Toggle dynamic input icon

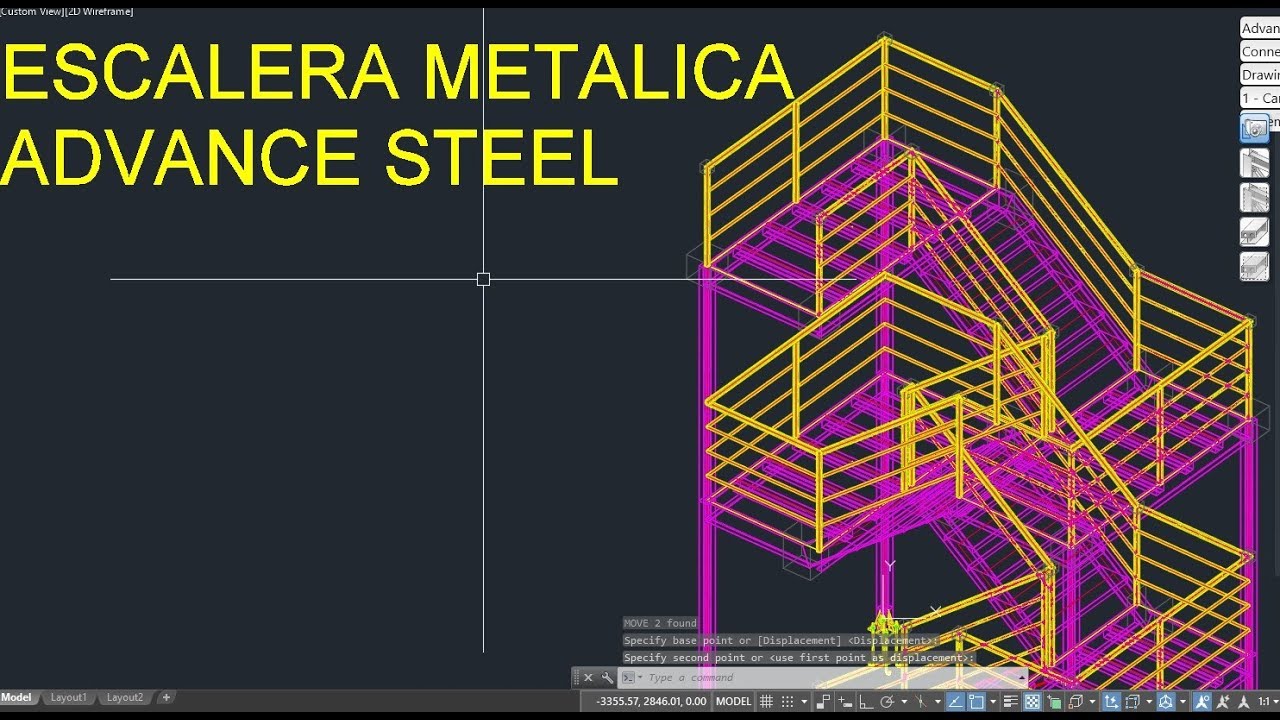(845, 701)
